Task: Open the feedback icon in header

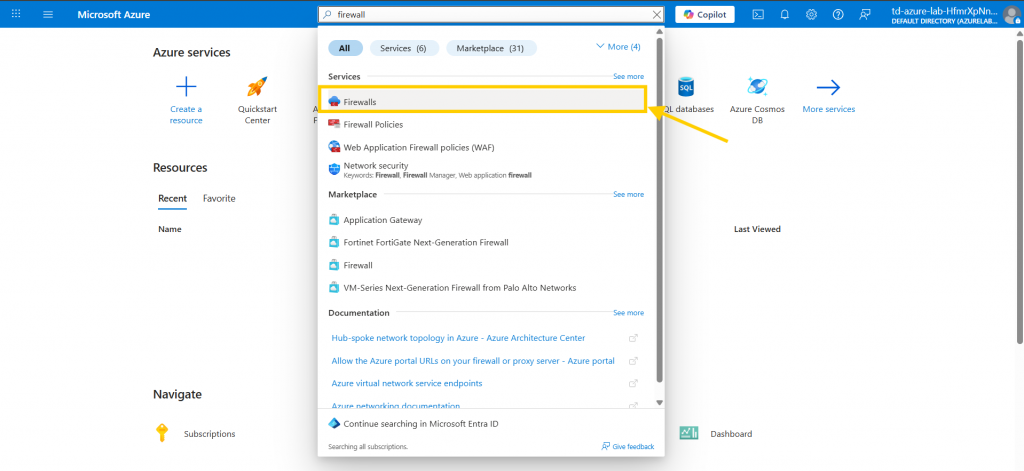Action: tap(863, 14)
